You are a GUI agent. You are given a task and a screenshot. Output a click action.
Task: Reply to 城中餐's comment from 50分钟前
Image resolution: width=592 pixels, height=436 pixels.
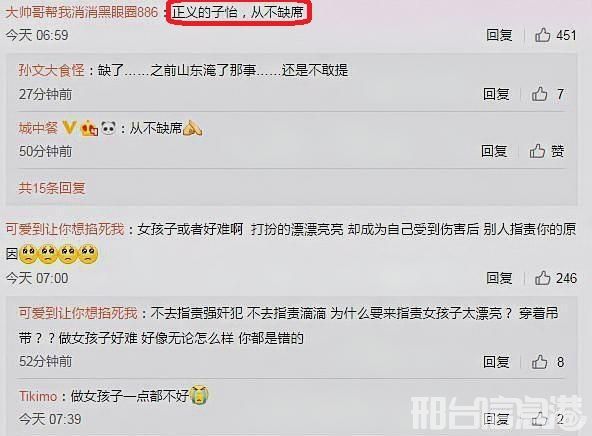[x=494, y=151]
